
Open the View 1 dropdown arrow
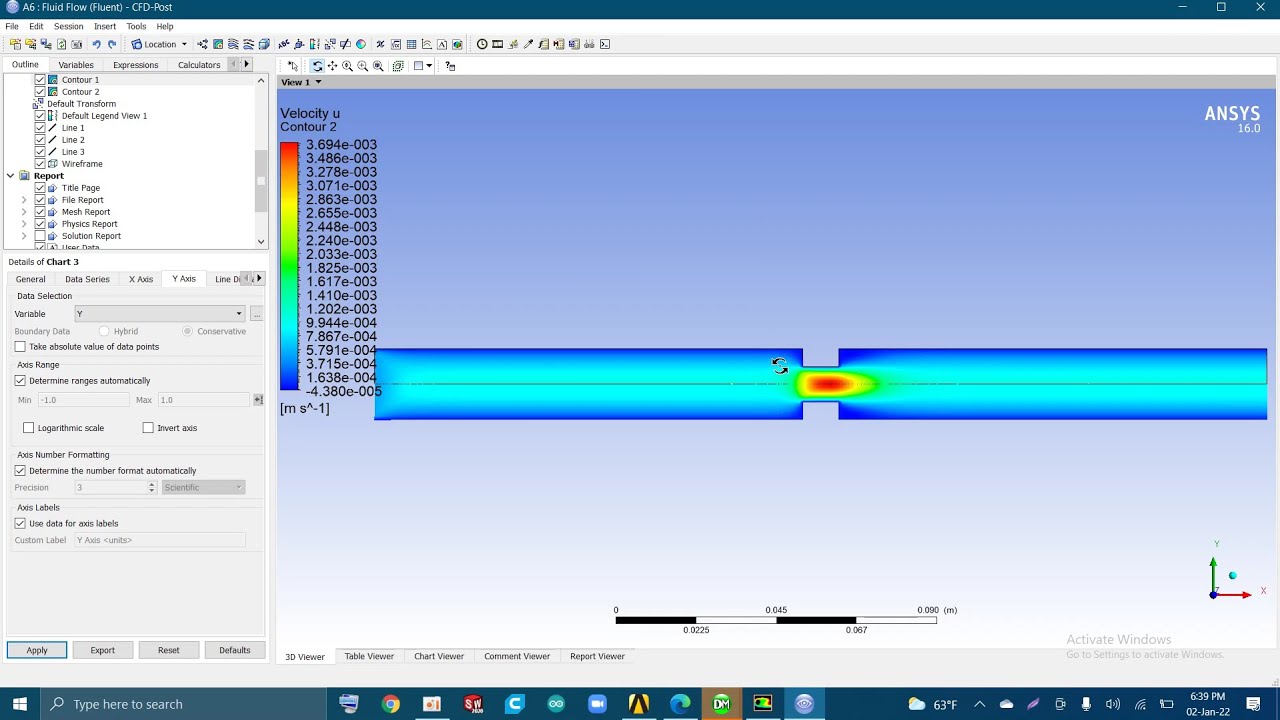tap(318, 82)
